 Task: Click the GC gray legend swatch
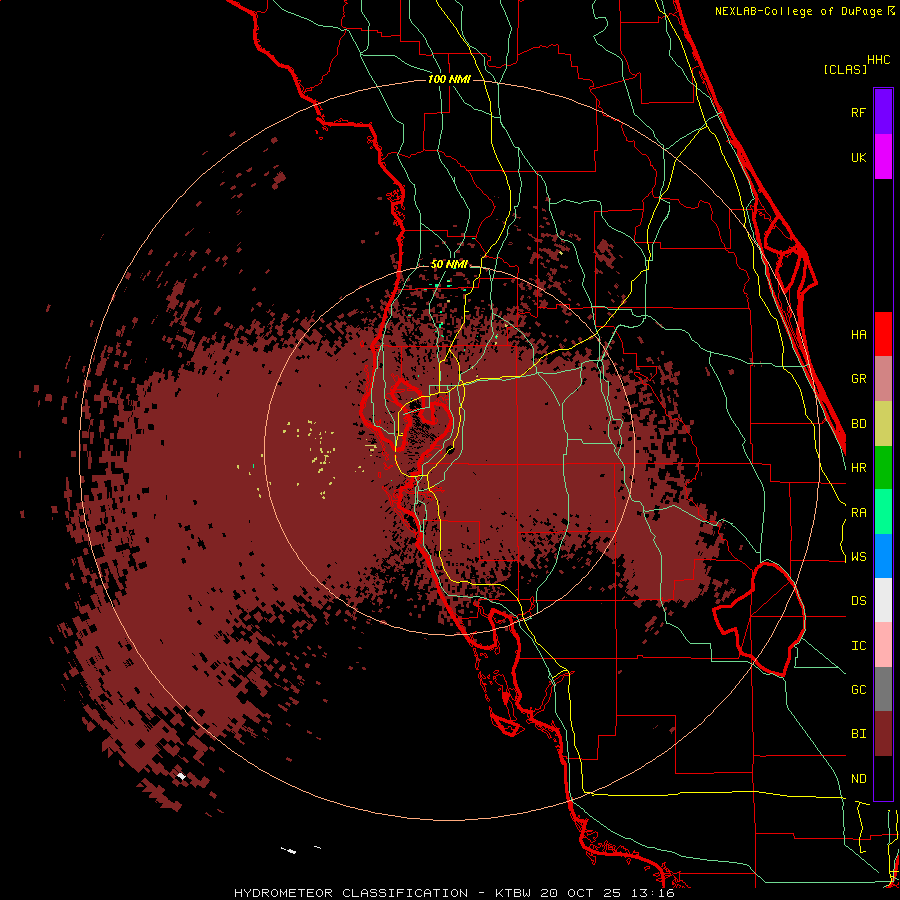[883, 689]
